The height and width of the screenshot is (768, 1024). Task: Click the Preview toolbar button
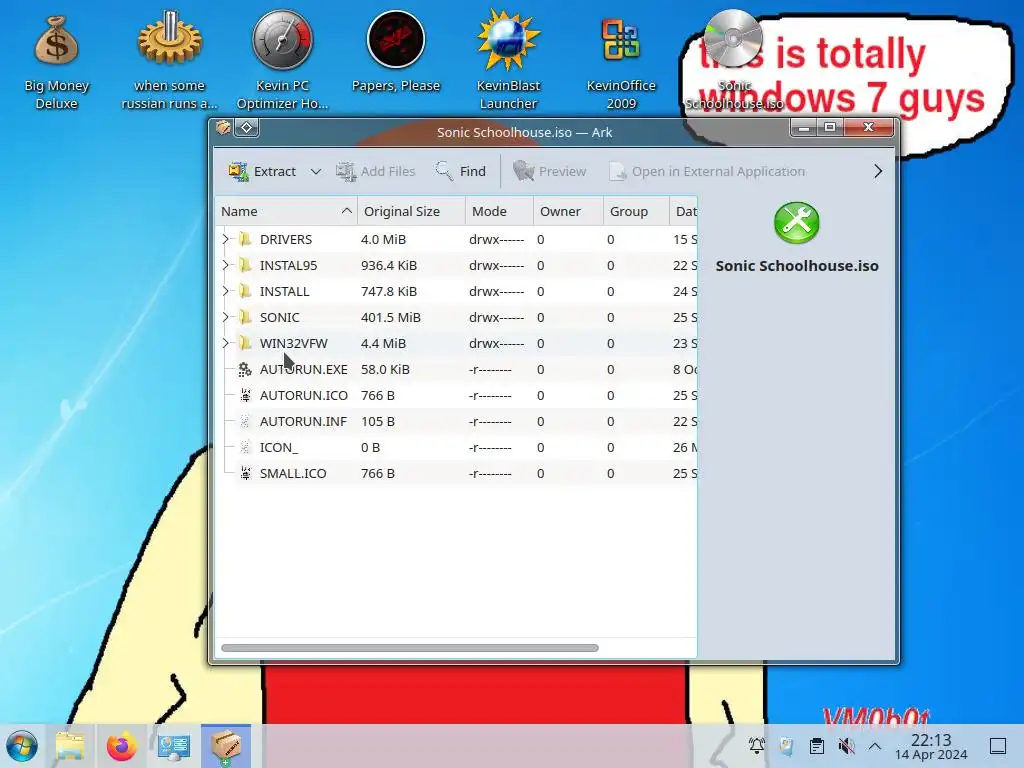tap(549, 171)
